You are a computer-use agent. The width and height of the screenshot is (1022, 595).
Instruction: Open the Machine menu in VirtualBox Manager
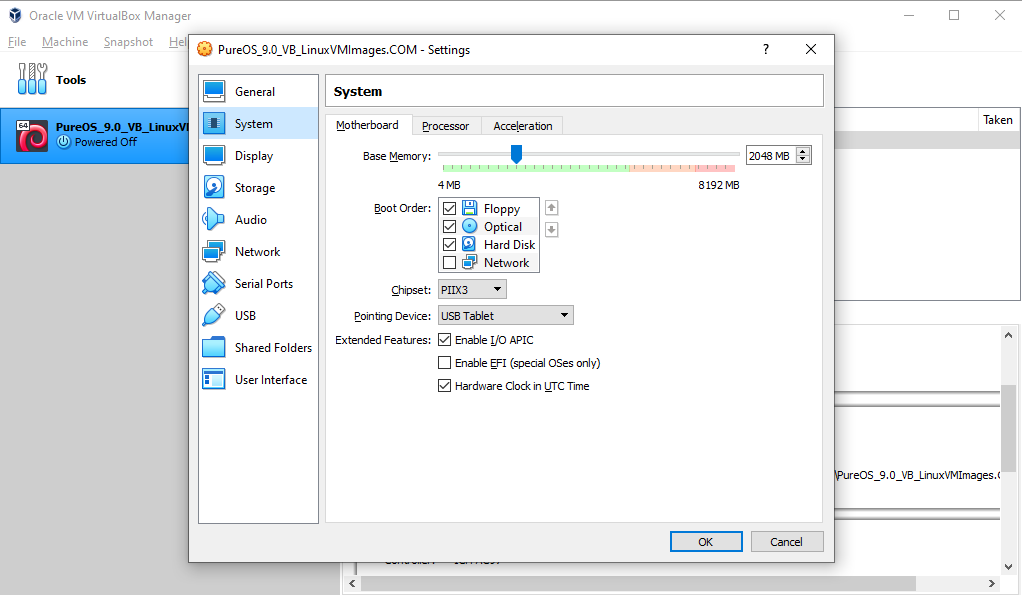tap(65, 42)
